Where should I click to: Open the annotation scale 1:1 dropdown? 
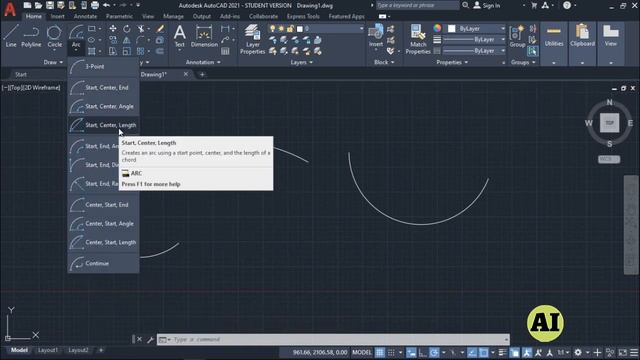(x=563, y=352)
